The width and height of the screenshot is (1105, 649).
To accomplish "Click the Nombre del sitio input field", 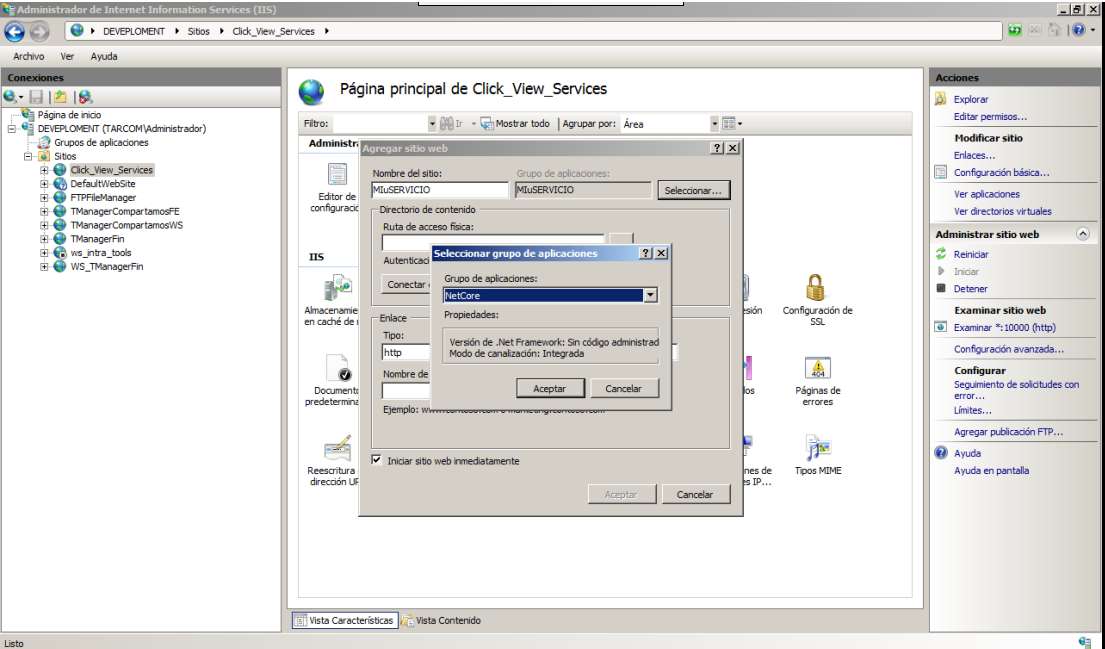I will point(440,190).
